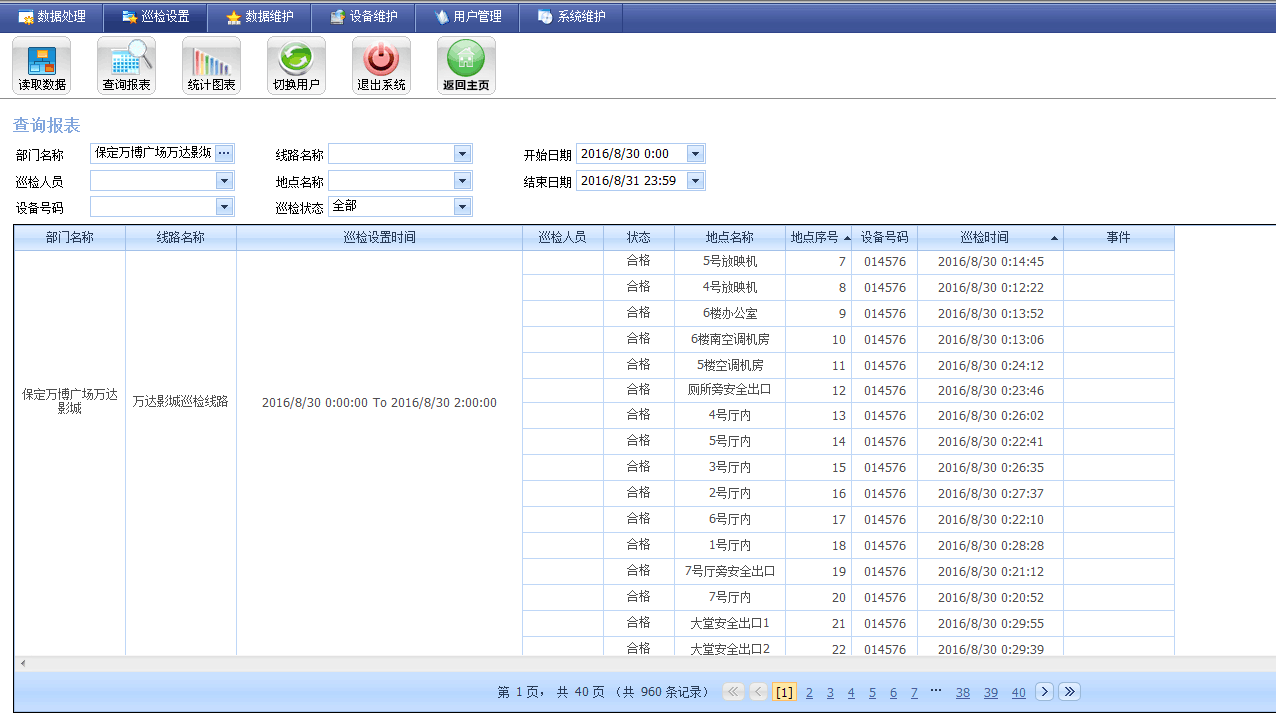Sort by the 巡检时间 column header
This screenshot has height=715, width=1276.
coord(984,238)
